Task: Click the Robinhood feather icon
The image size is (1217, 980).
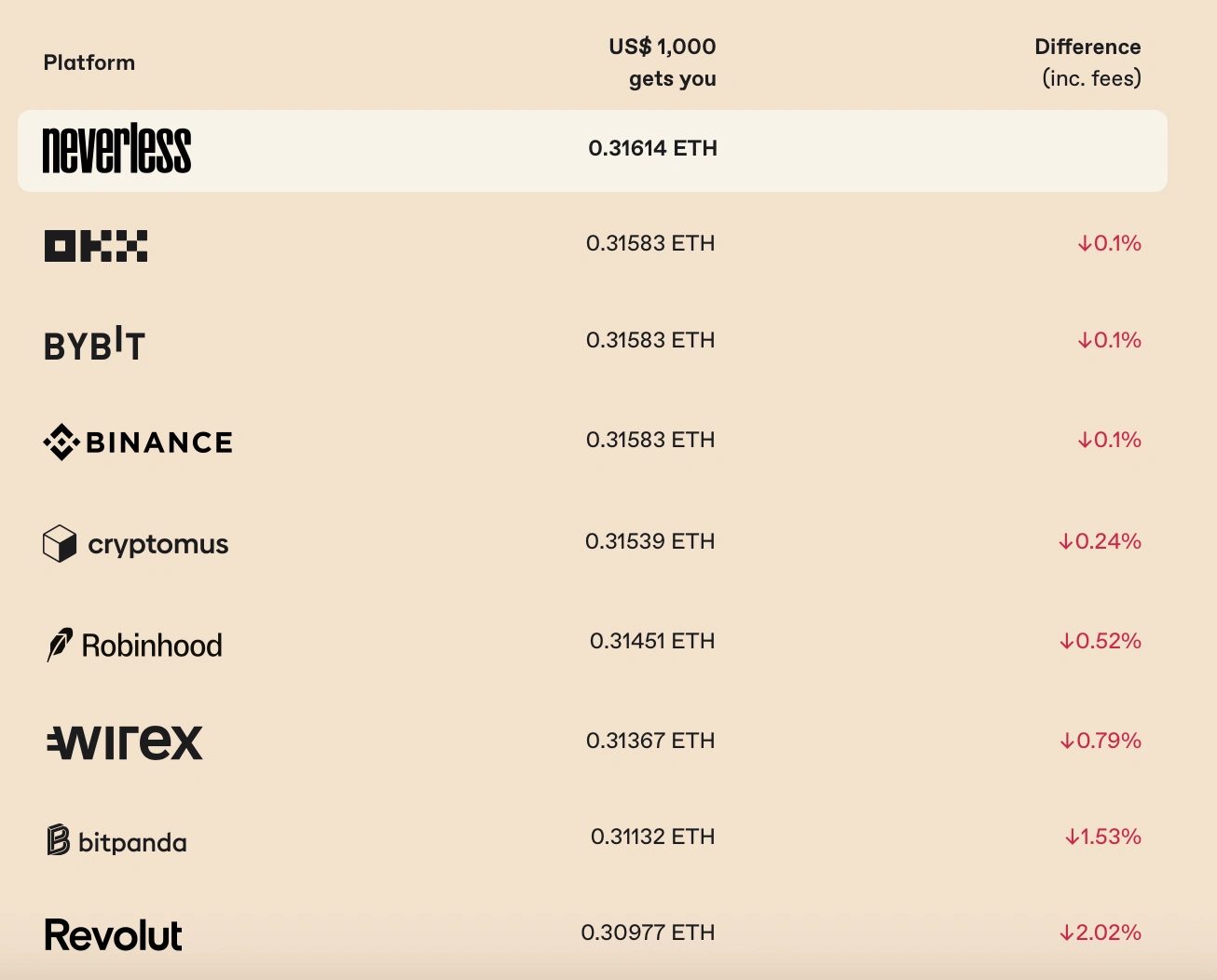Action: tap(60, 645)
